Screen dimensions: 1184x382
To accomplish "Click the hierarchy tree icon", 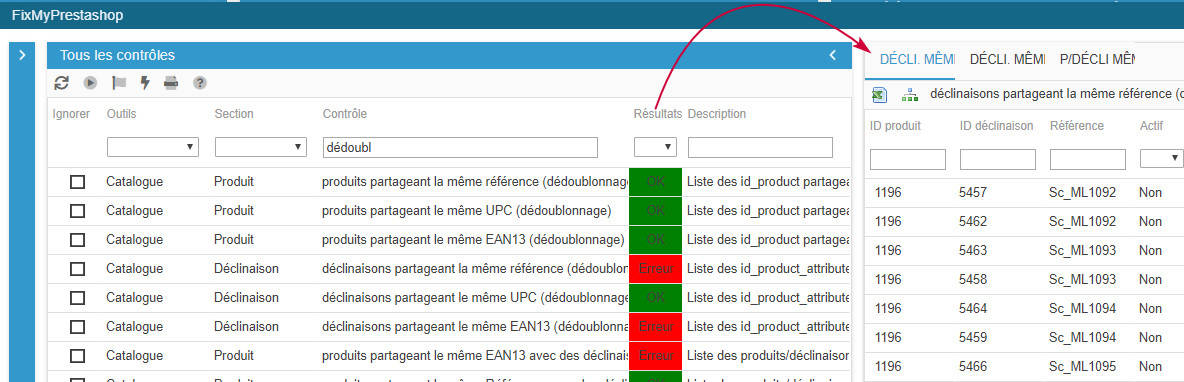I will (x=910, y=95).
